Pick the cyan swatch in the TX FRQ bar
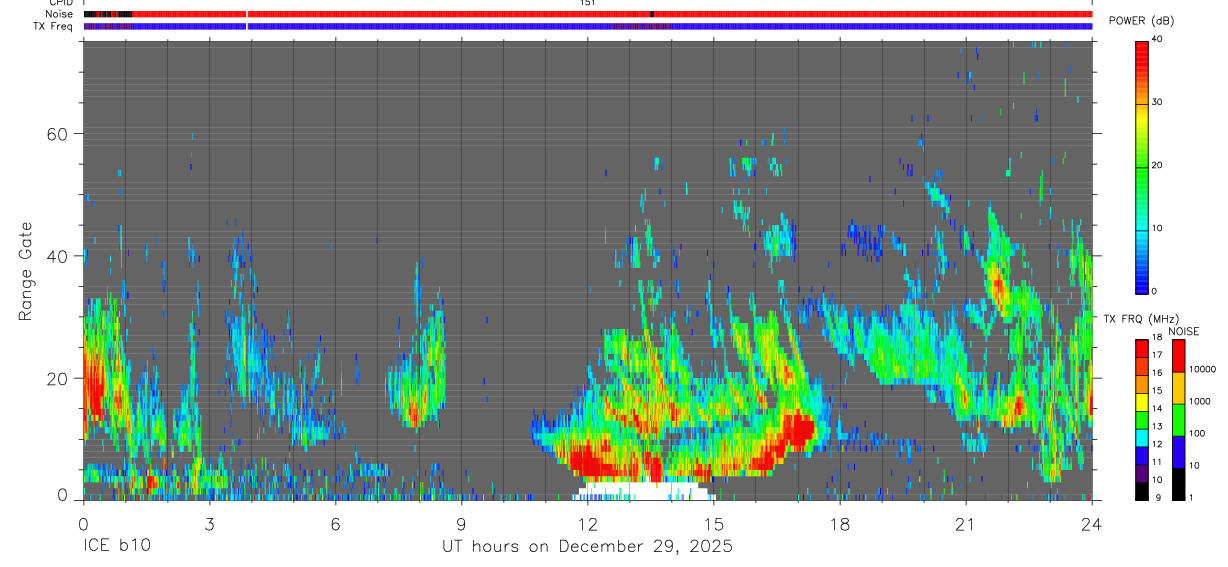 pos(1142,437)
